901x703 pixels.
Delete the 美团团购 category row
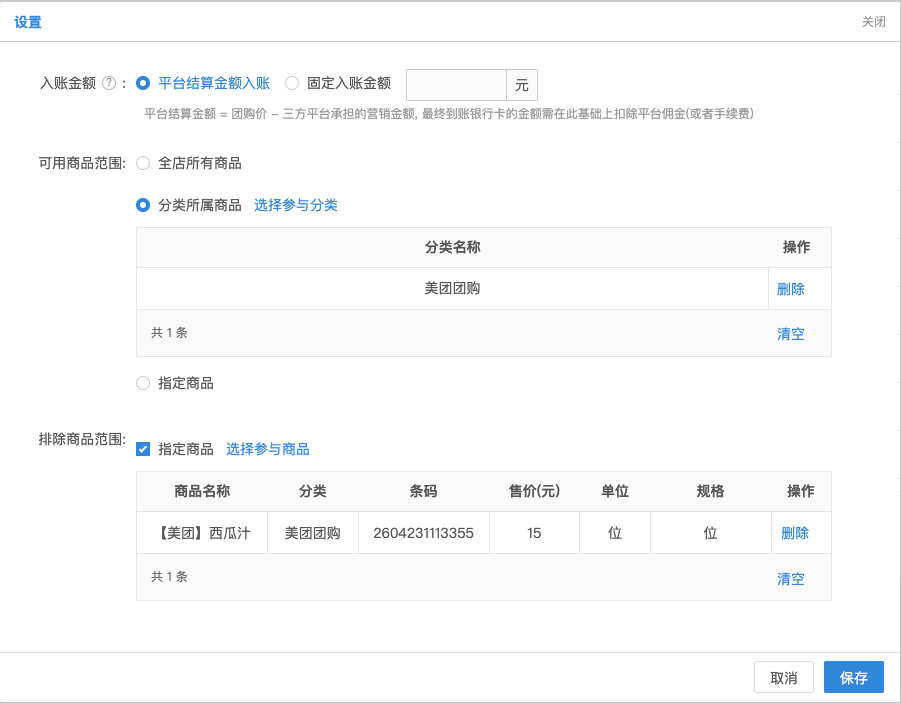point(791,289)
